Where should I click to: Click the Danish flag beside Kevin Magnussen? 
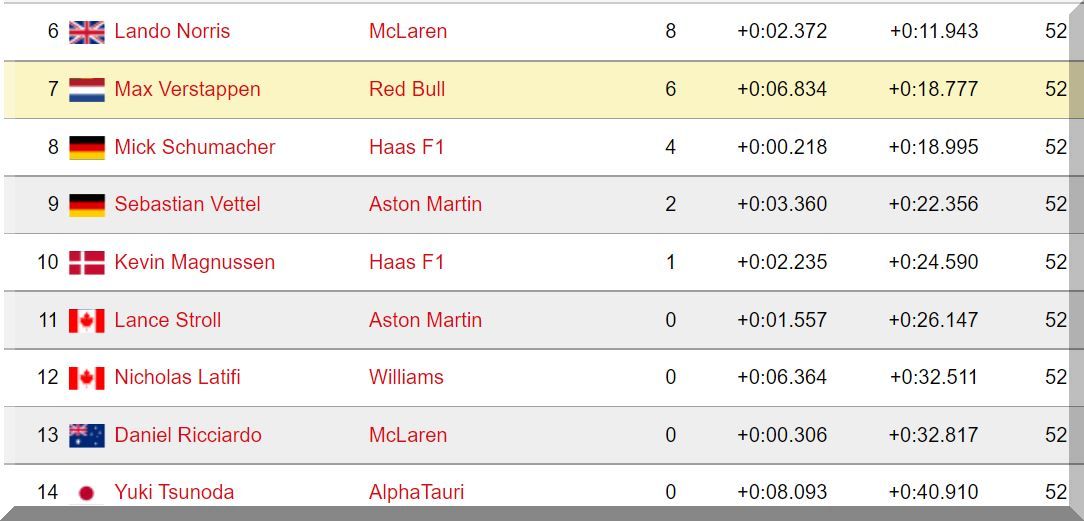coord(87,263)
